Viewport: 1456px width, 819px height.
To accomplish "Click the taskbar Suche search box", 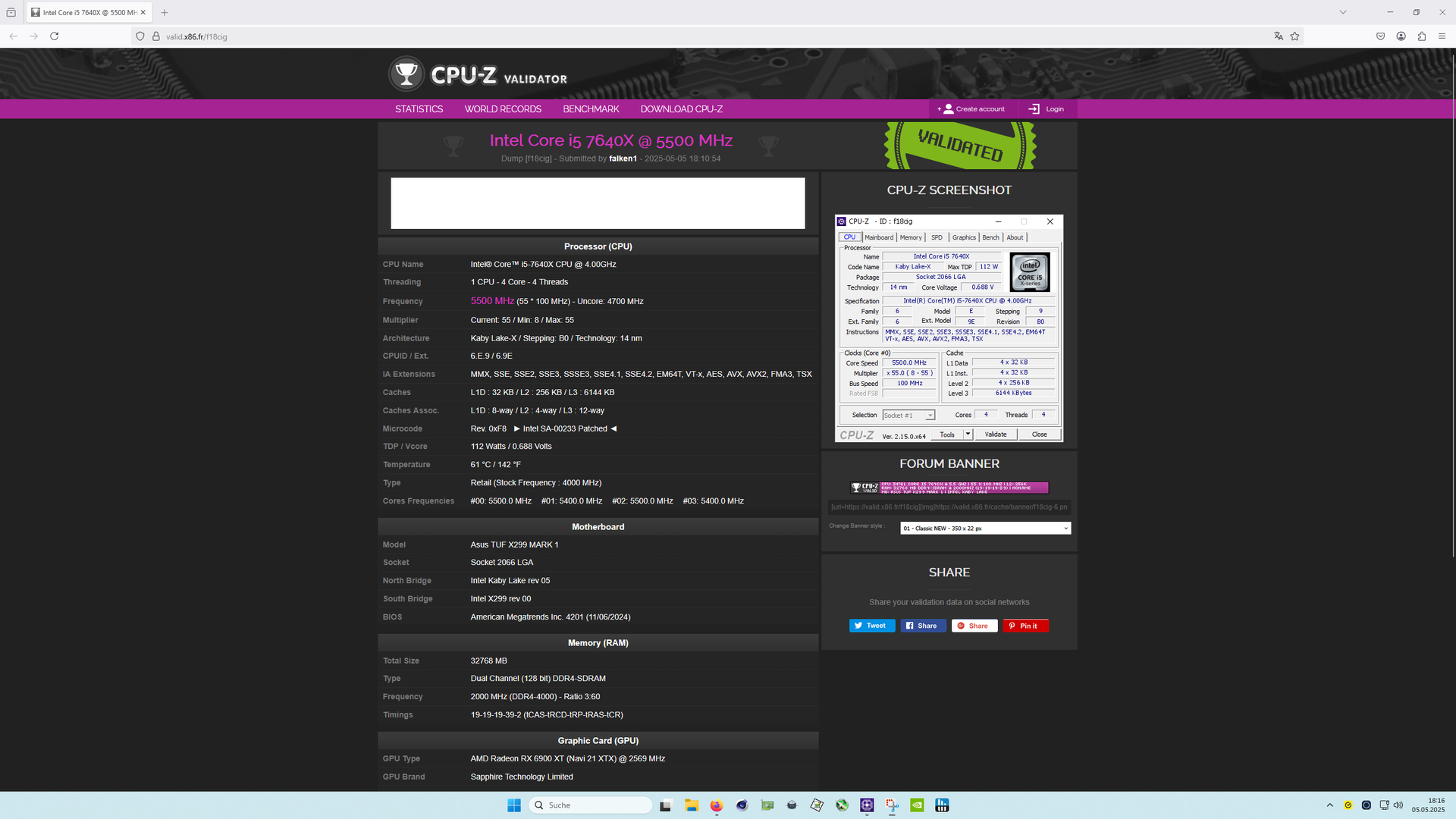I will coord(591,805).
